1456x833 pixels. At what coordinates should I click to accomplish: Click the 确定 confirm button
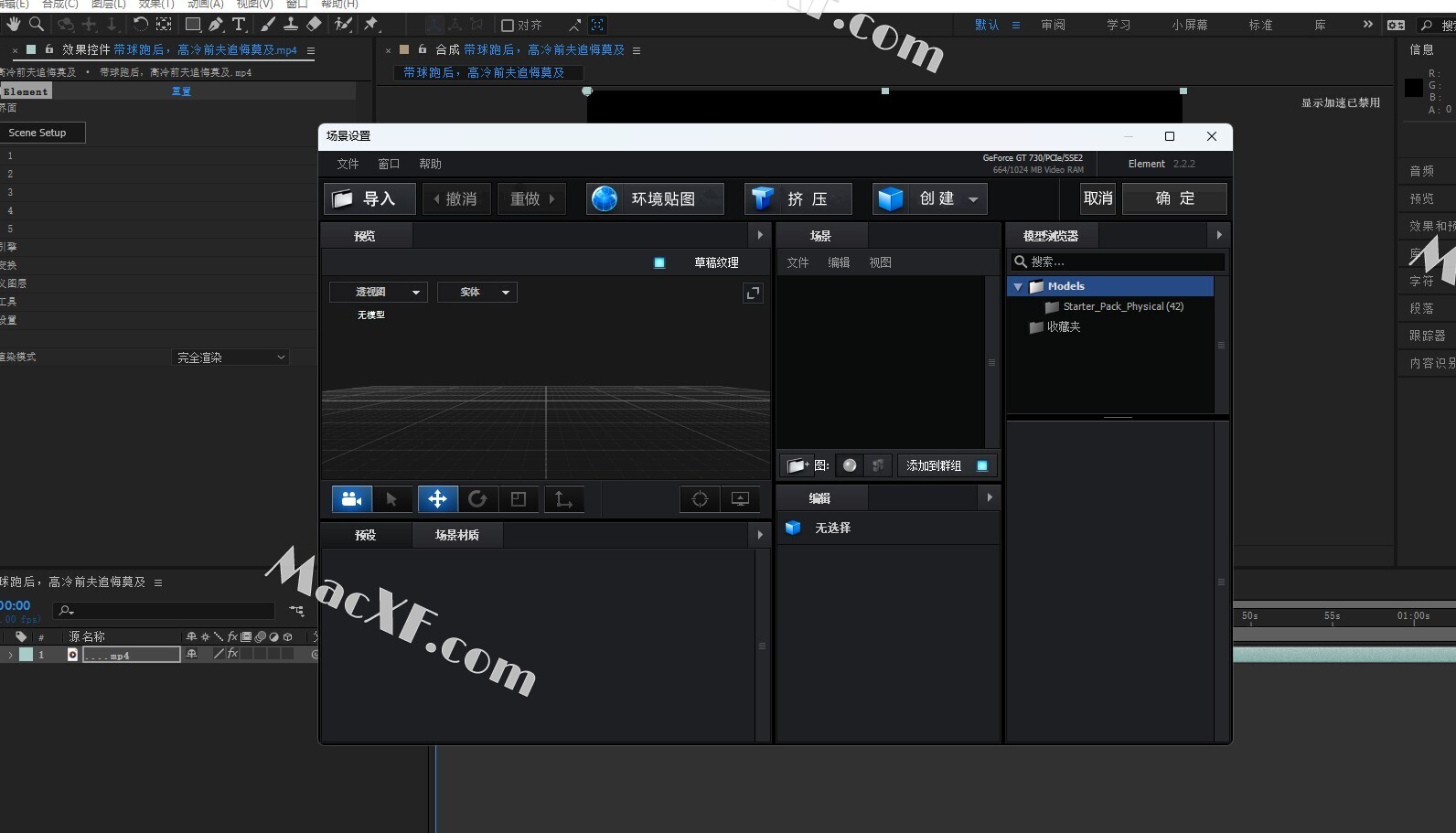coord(1174,198)
